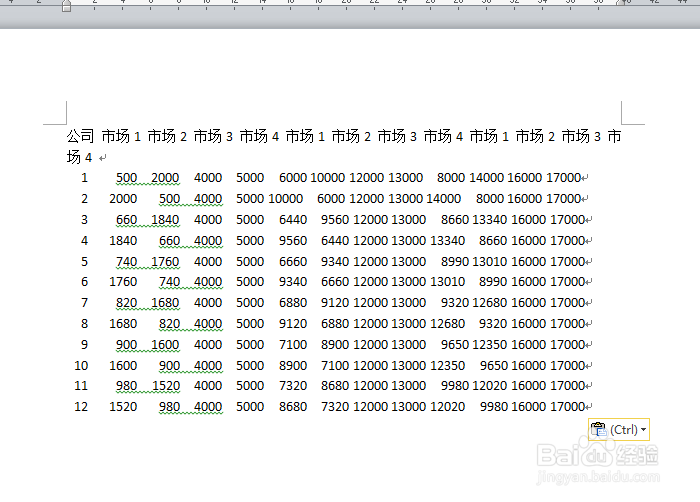Screen dimensions: 700x502
Task: Click value 9560 in row 4
Action: (x=293, y=241)
